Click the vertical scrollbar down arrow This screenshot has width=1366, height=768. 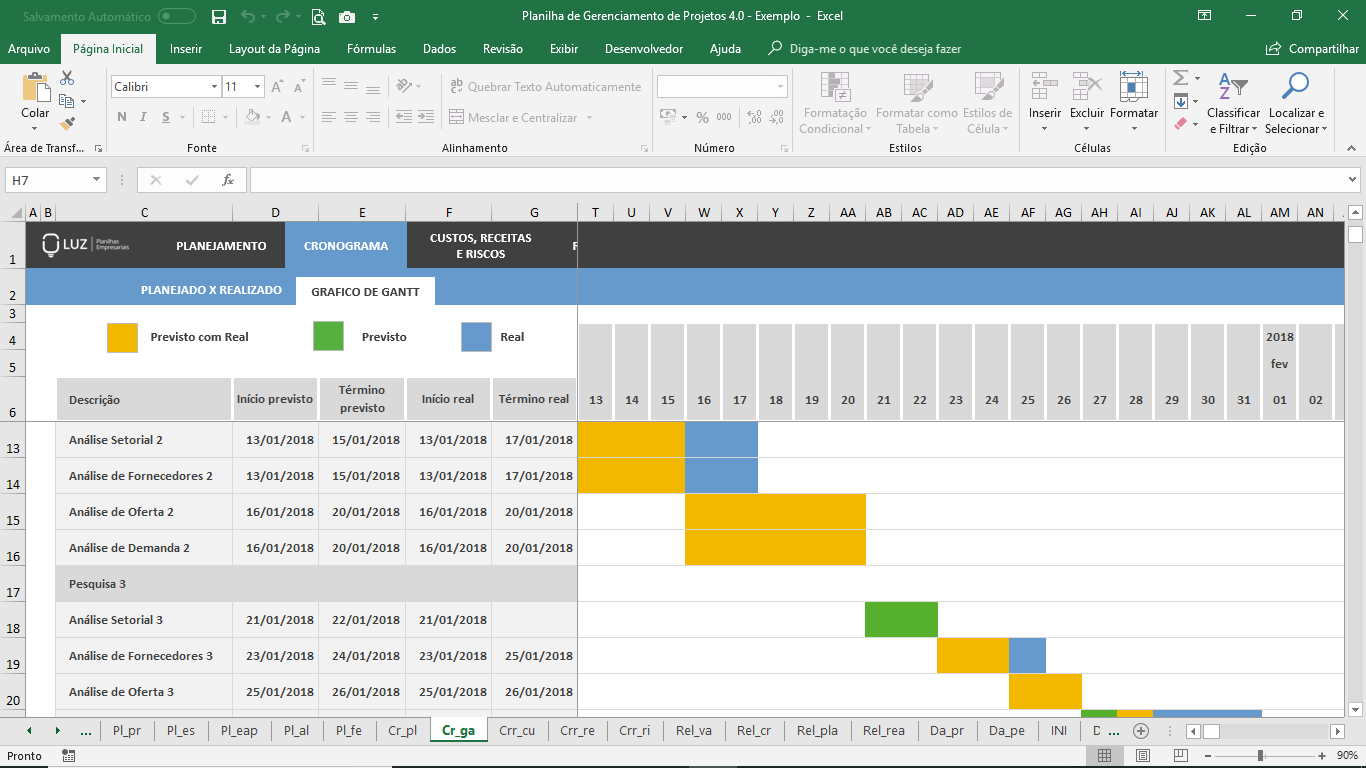[x=1355, y=709]
